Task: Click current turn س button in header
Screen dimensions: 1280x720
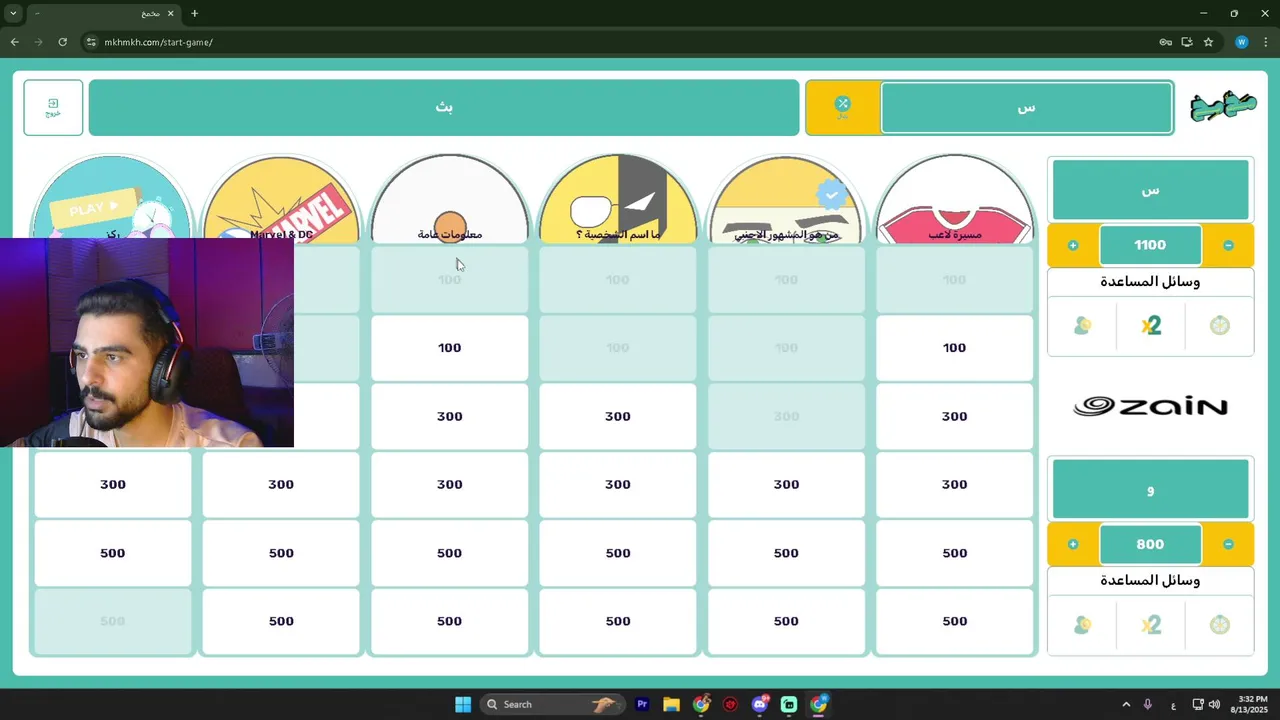Action: point(1026,107)
